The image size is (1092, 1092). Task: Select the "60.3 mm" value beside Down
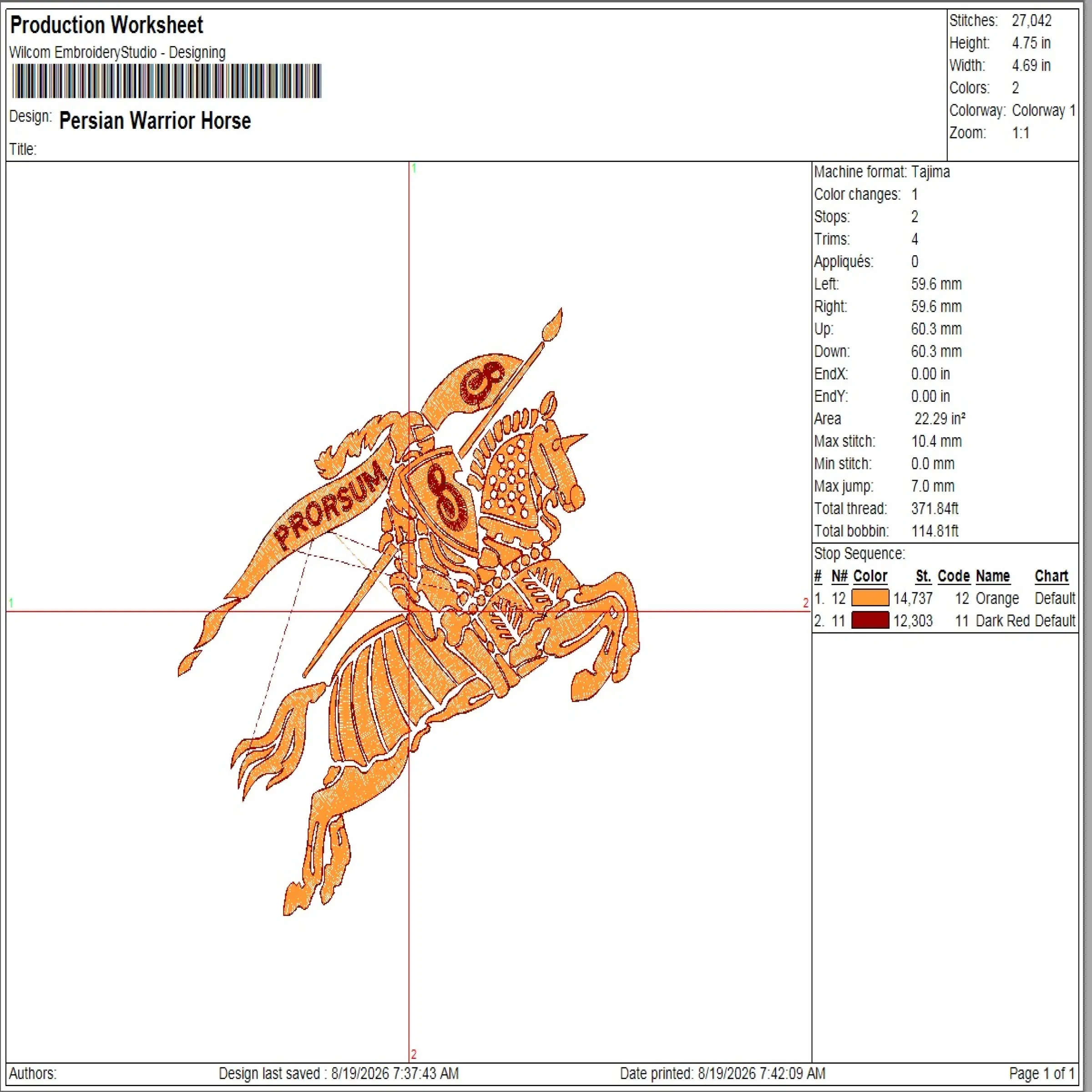[936, 352]
